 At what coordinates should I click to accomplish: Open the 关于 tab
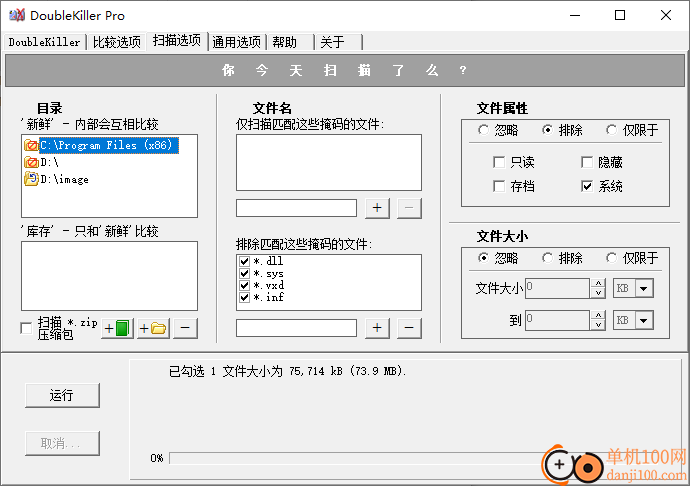339,42
